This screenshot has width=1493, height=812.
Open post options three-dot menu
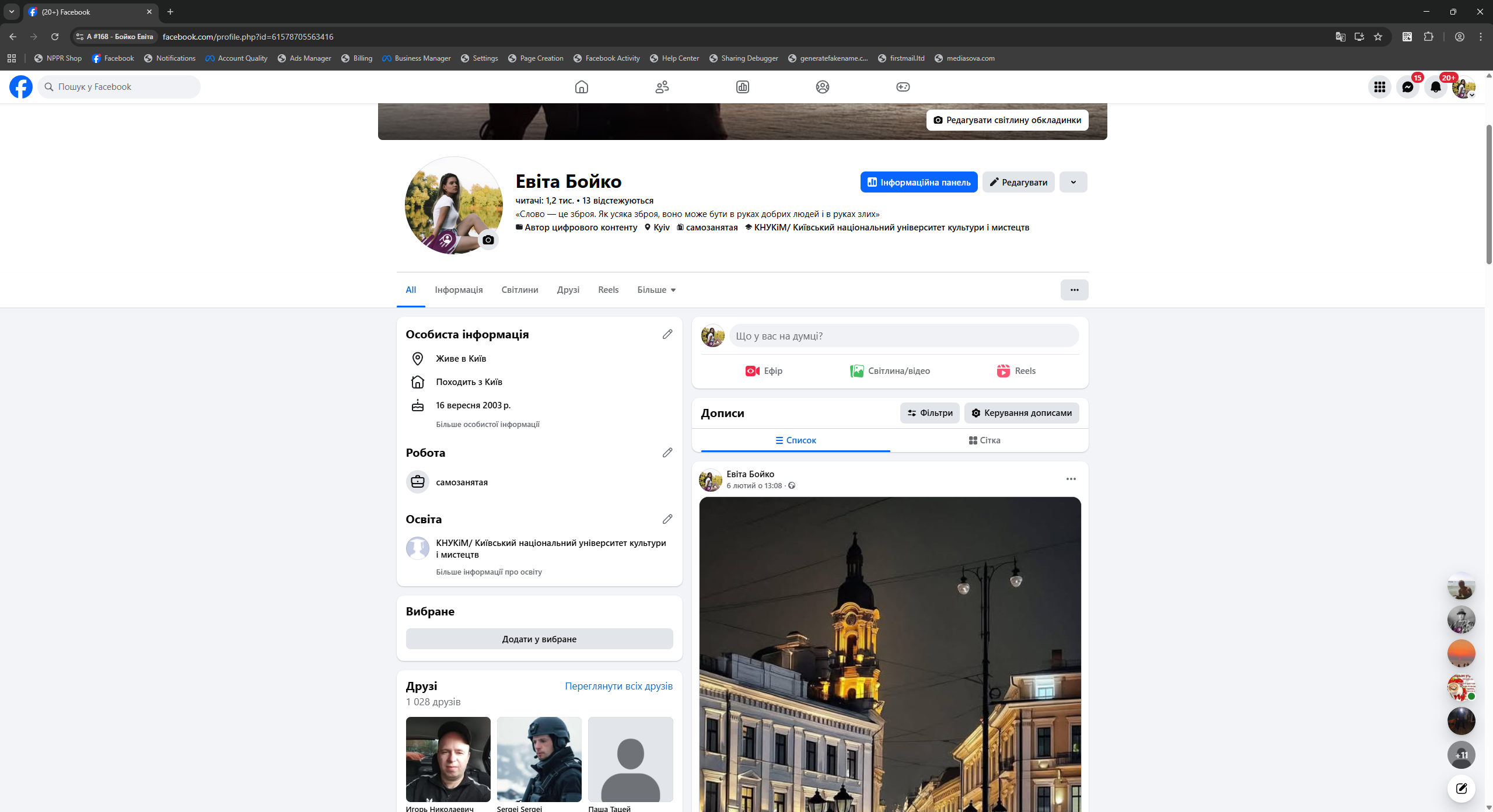pos(1071,479)
